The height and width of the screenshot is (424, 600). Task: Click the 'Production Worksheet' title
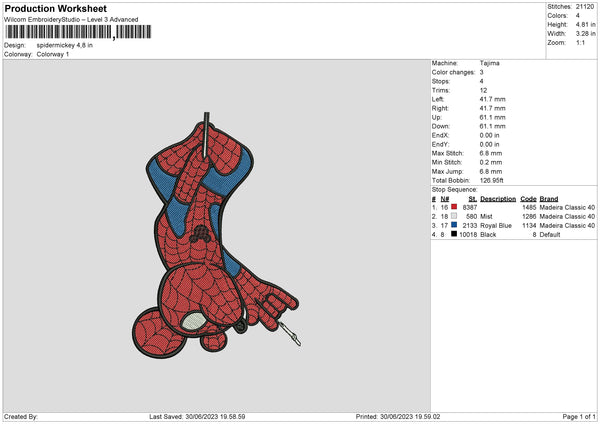pos(55,8)
